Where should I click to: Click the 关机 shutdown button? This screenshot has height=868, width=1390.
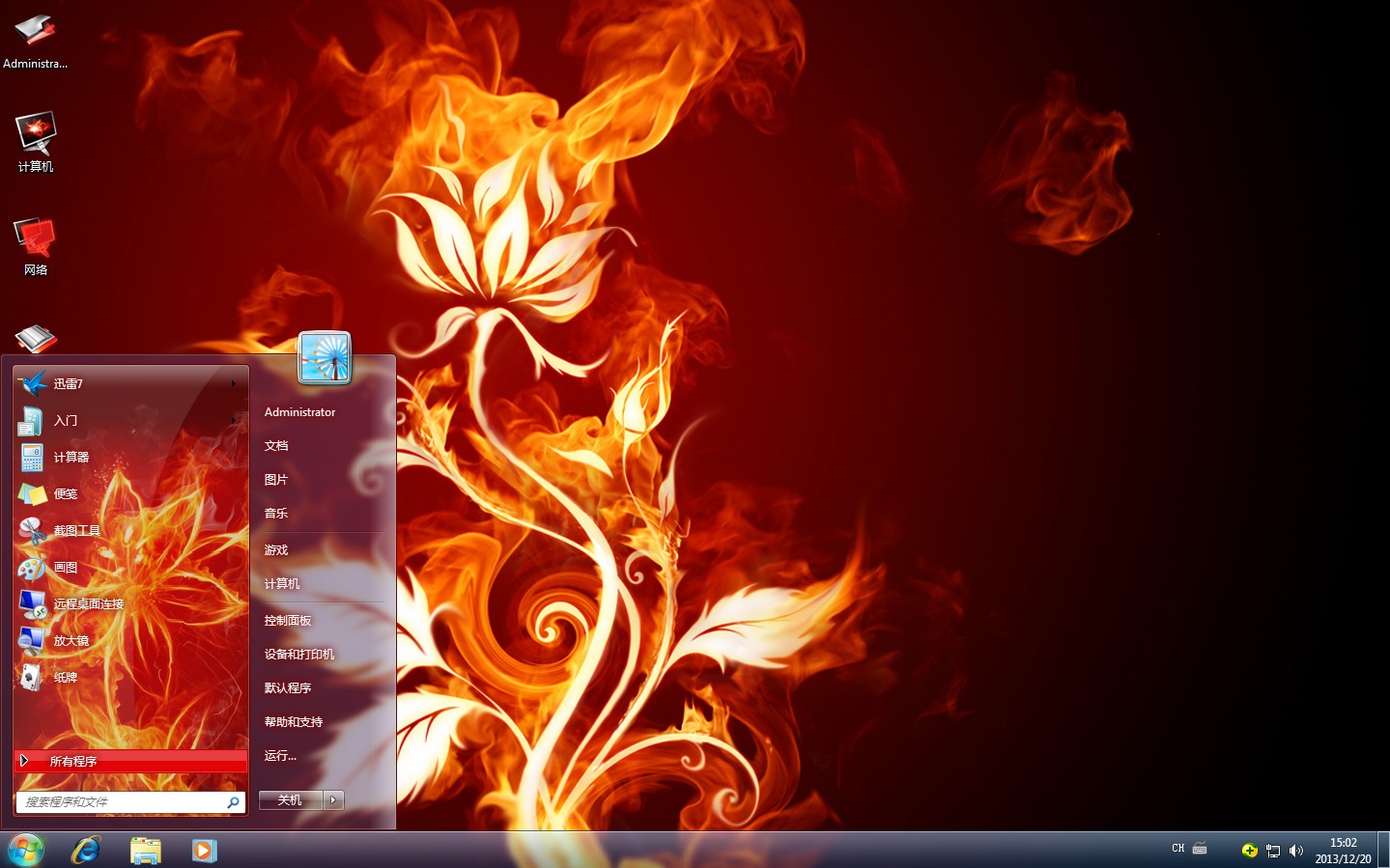click(x=290, y=799)
